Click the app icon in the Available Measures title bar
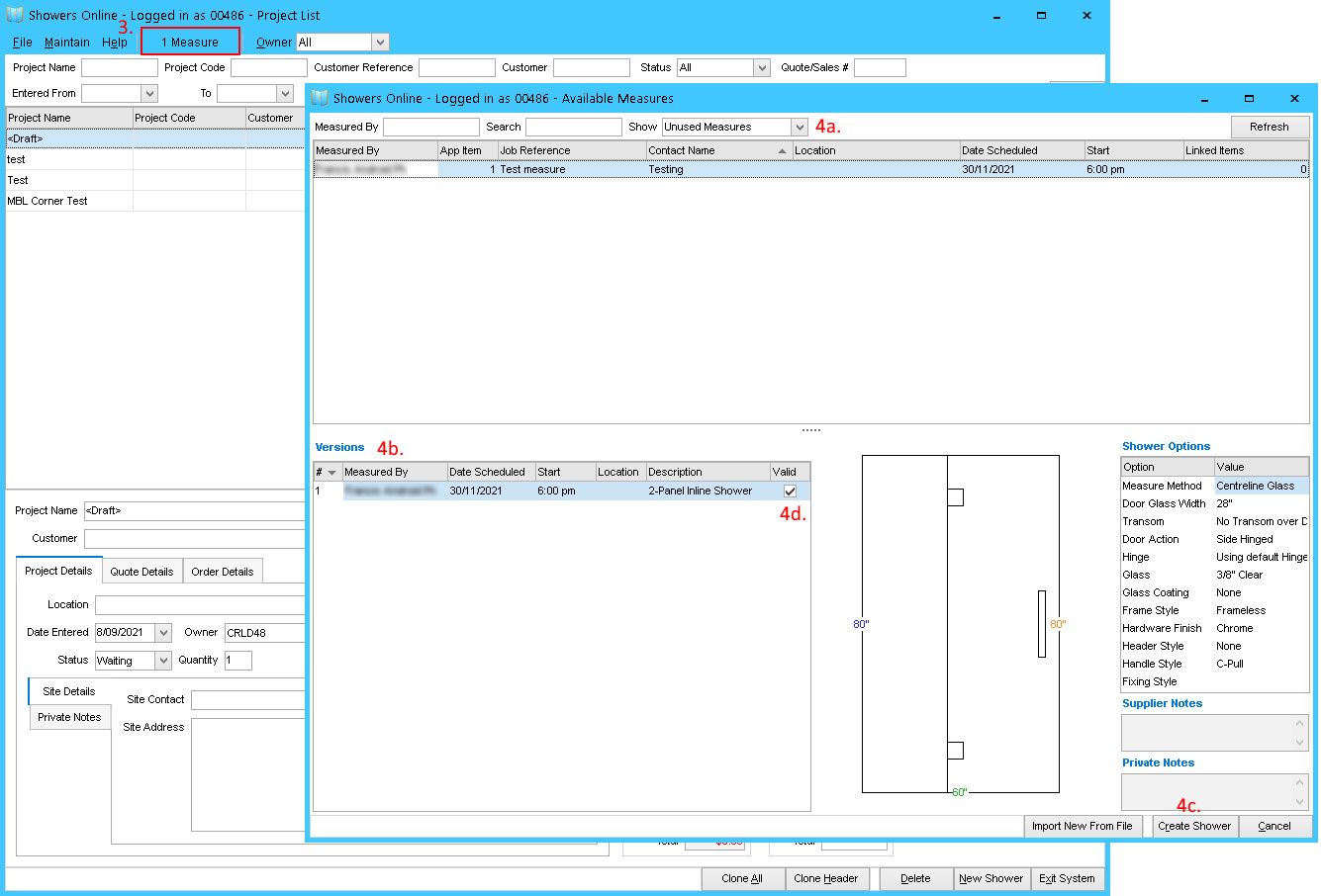The height and width of the screenshot is (896, 1321). click(320, 98)
